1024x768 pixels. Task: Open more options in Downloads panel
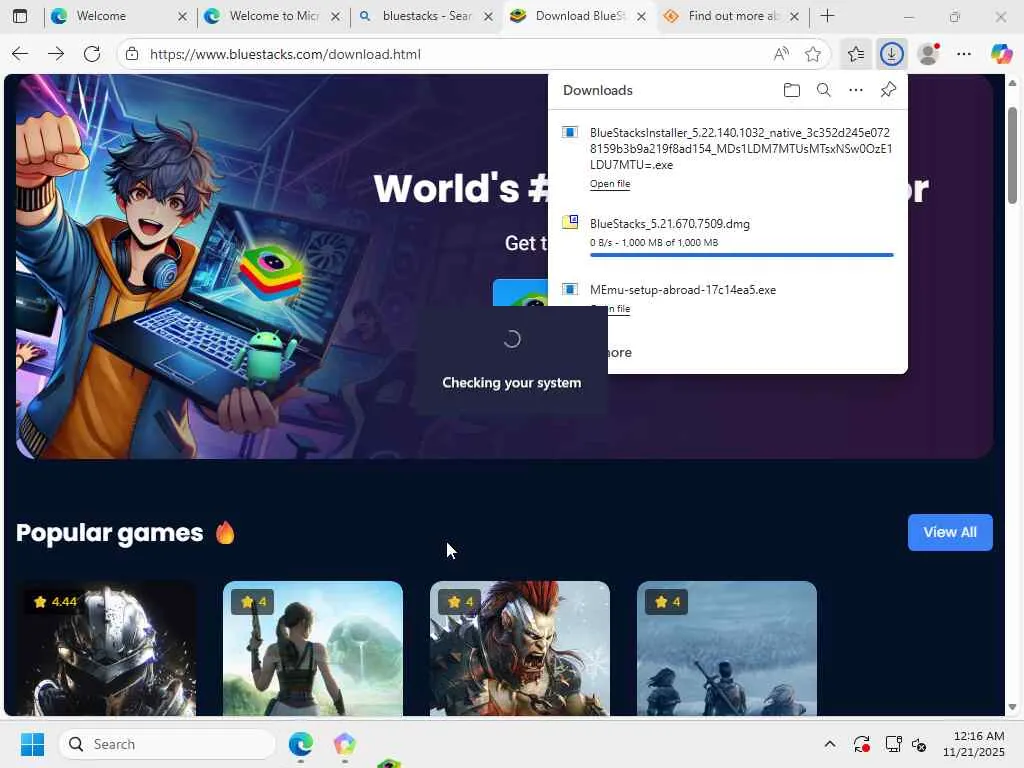point(856,90)
